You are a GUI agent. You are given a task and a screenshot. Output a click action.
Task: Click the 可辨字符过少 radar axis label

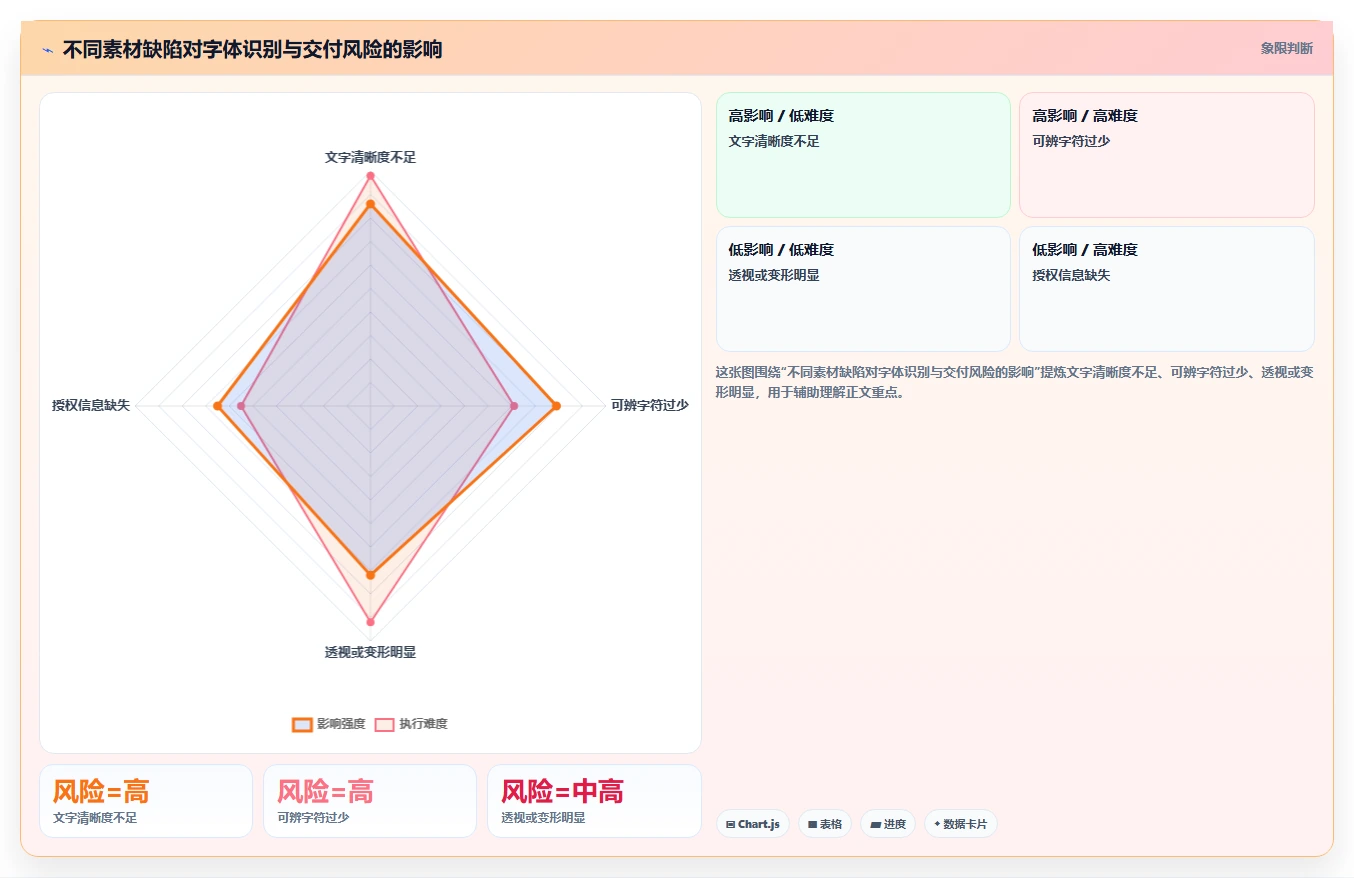650,405
